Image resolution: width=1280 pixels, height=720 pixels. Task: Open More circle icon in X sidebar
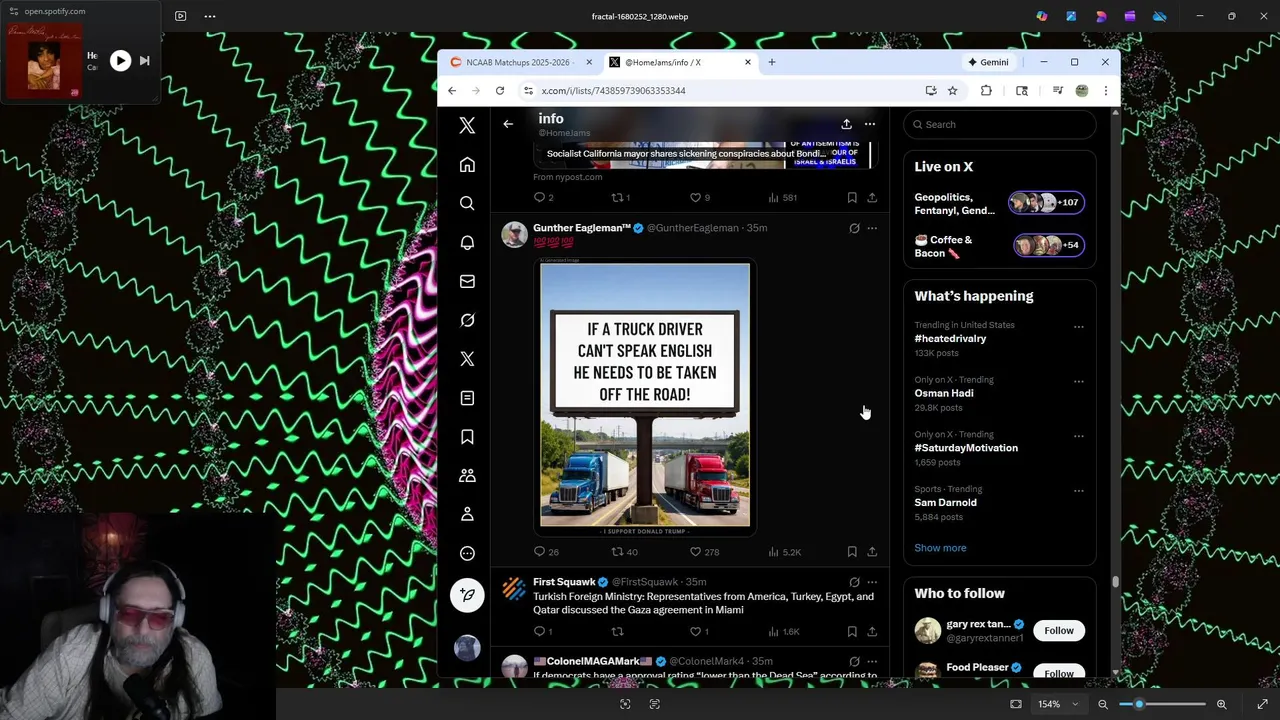click(x=467, y=553)
